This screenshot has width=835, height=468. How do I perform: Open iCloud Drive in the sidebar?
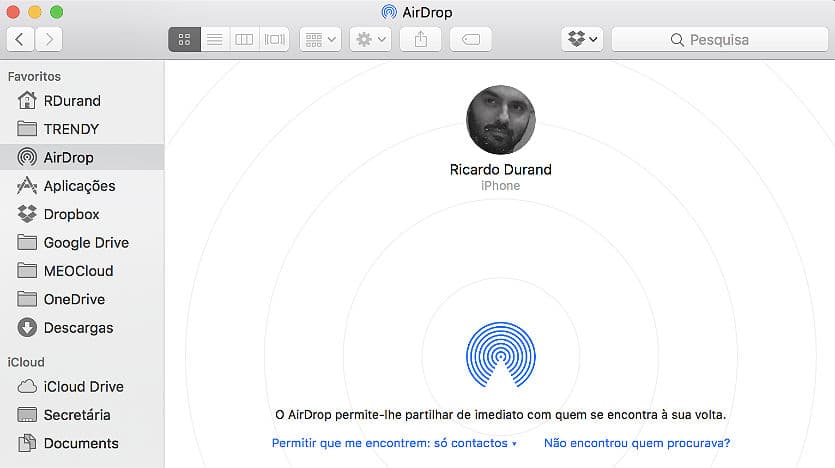click(82, 387)
